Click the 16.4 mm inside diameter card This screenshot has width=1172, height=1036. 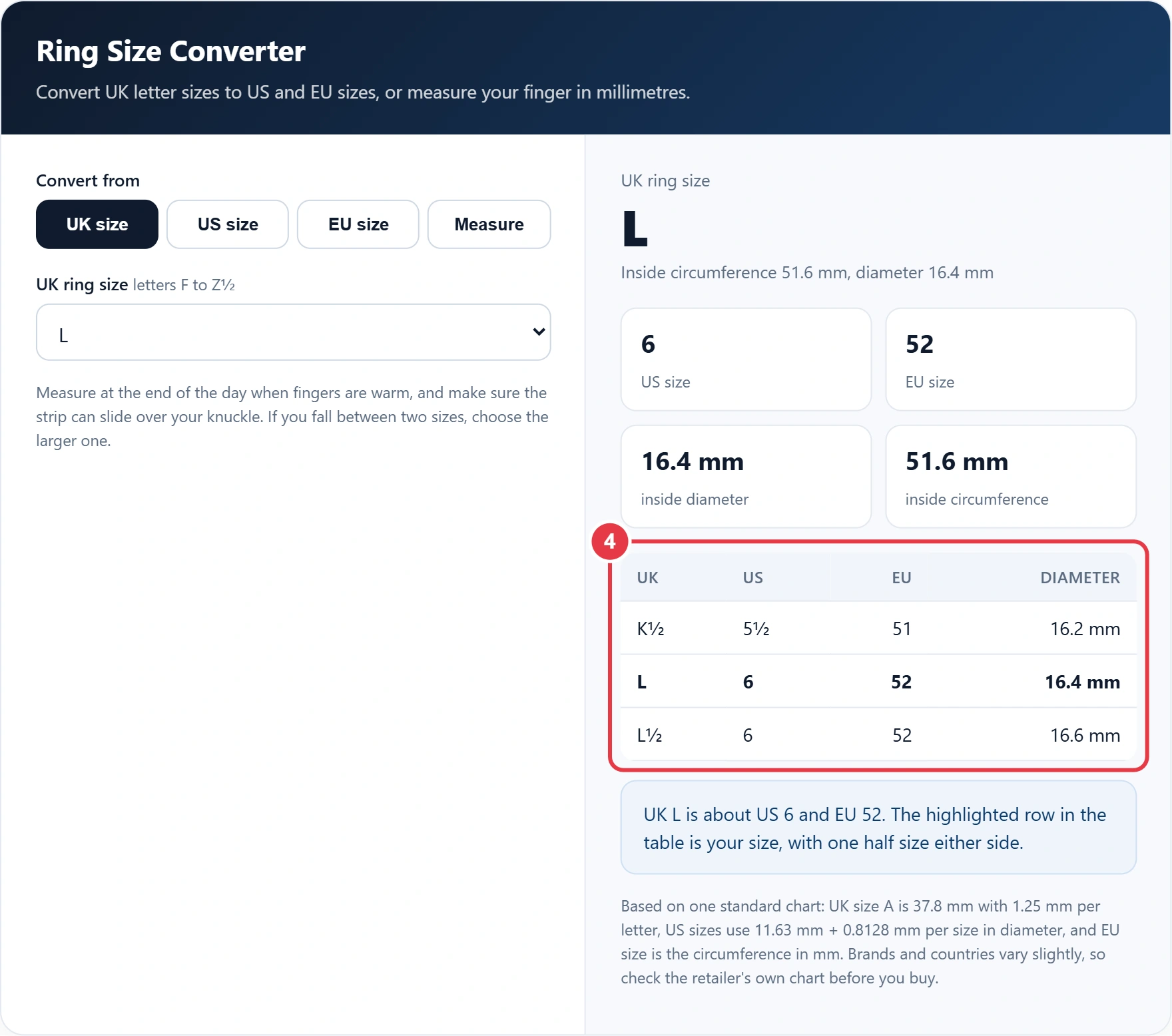pos(746,477)
